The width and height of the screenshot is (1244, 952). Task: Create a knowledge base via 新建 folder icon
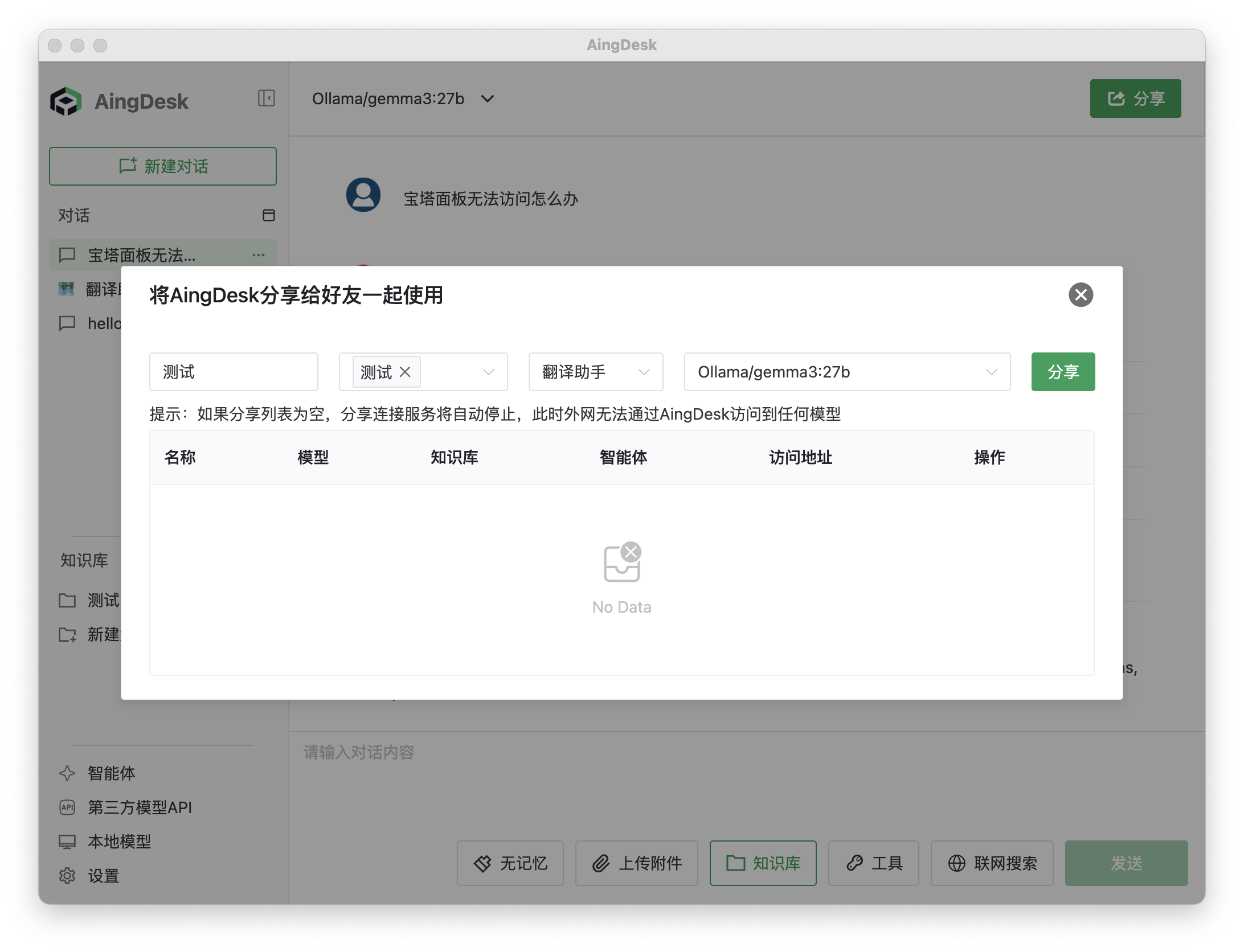pyautogui.click(x=67, y=635)
